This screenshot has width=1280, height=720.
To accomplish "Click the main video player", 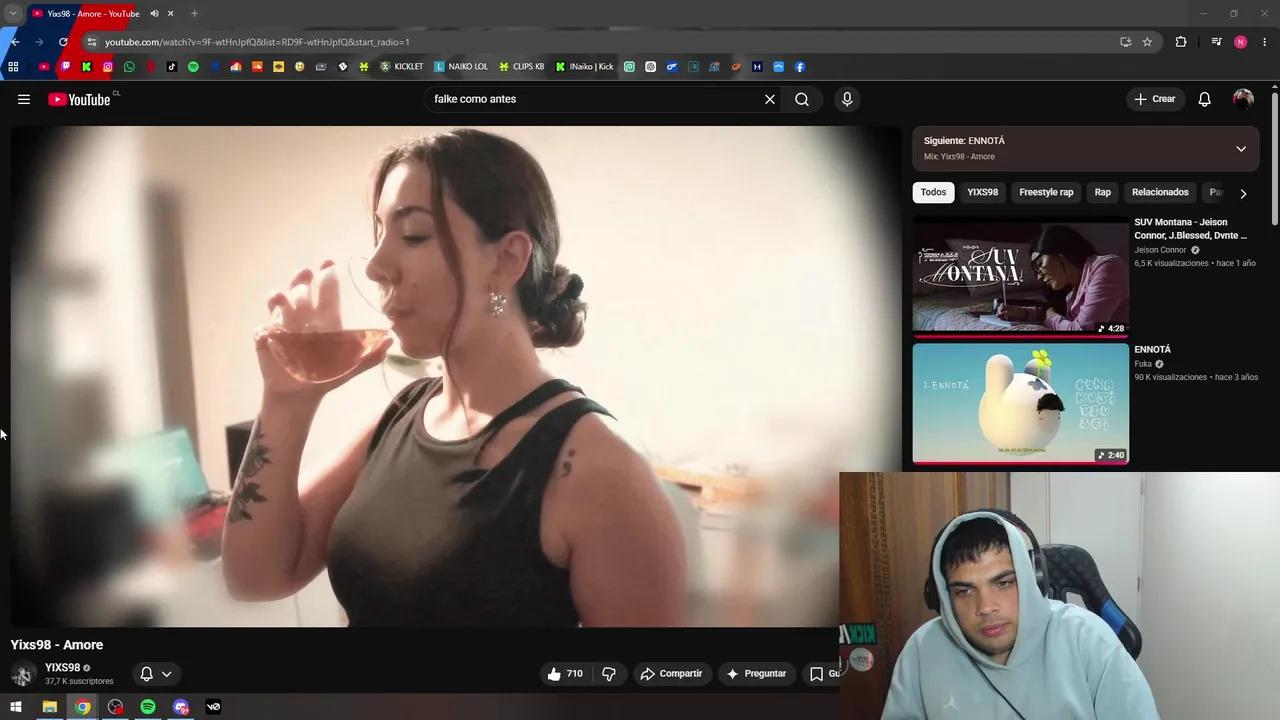I will (x=456, y=376).
